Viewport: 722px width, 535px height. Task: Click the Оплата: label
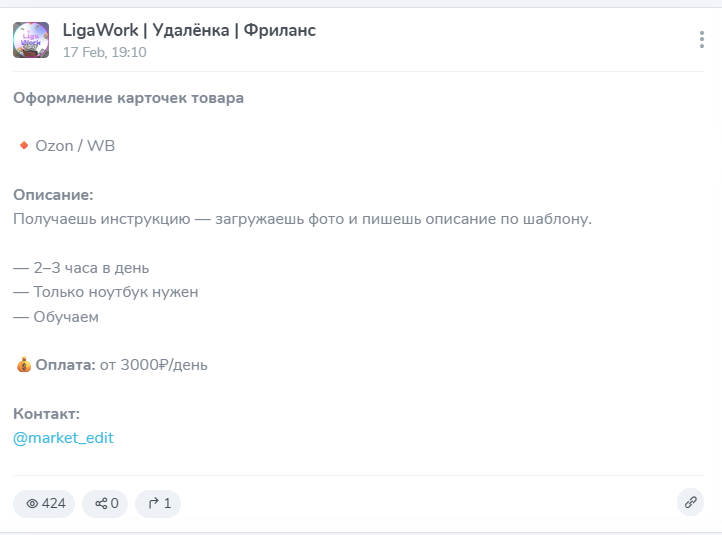point(65,365)
